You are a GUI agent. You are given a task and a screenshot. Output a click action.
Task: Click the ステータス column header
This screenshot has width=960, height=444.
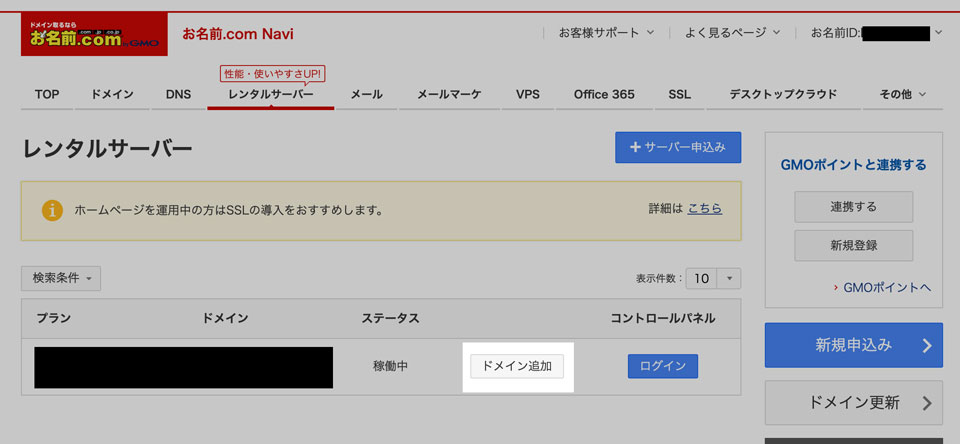tap(390, 318)
